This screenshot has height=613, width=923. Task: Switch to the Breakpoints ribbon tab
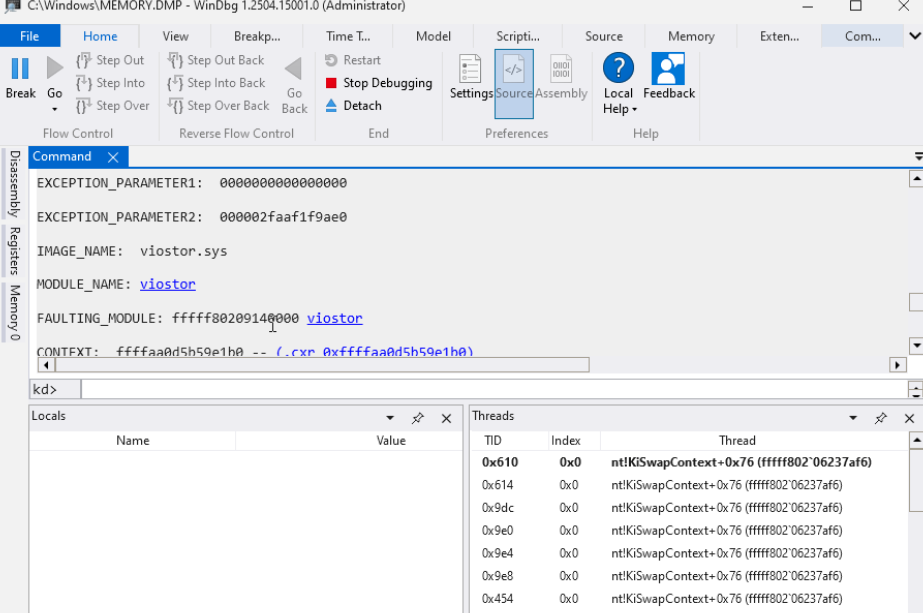[x=257, y=36]
